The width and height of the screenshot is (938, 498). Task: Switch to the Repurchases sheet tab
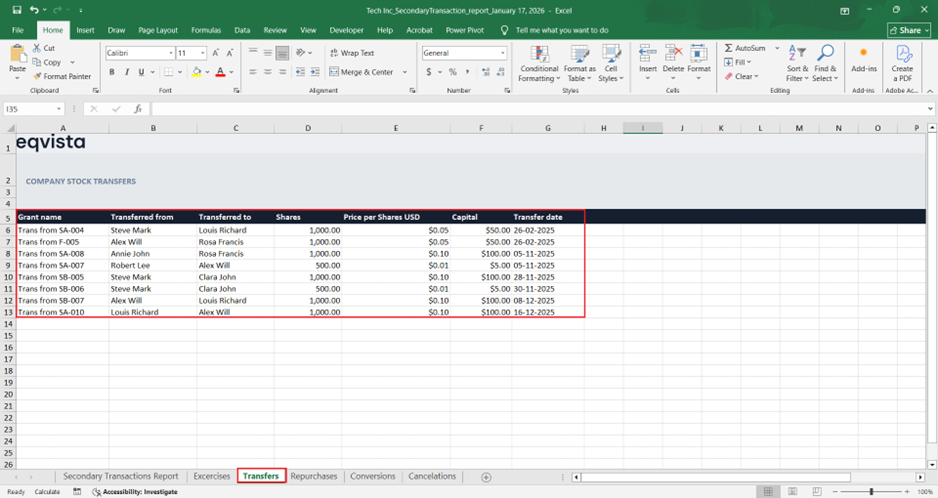pos(314,476)
